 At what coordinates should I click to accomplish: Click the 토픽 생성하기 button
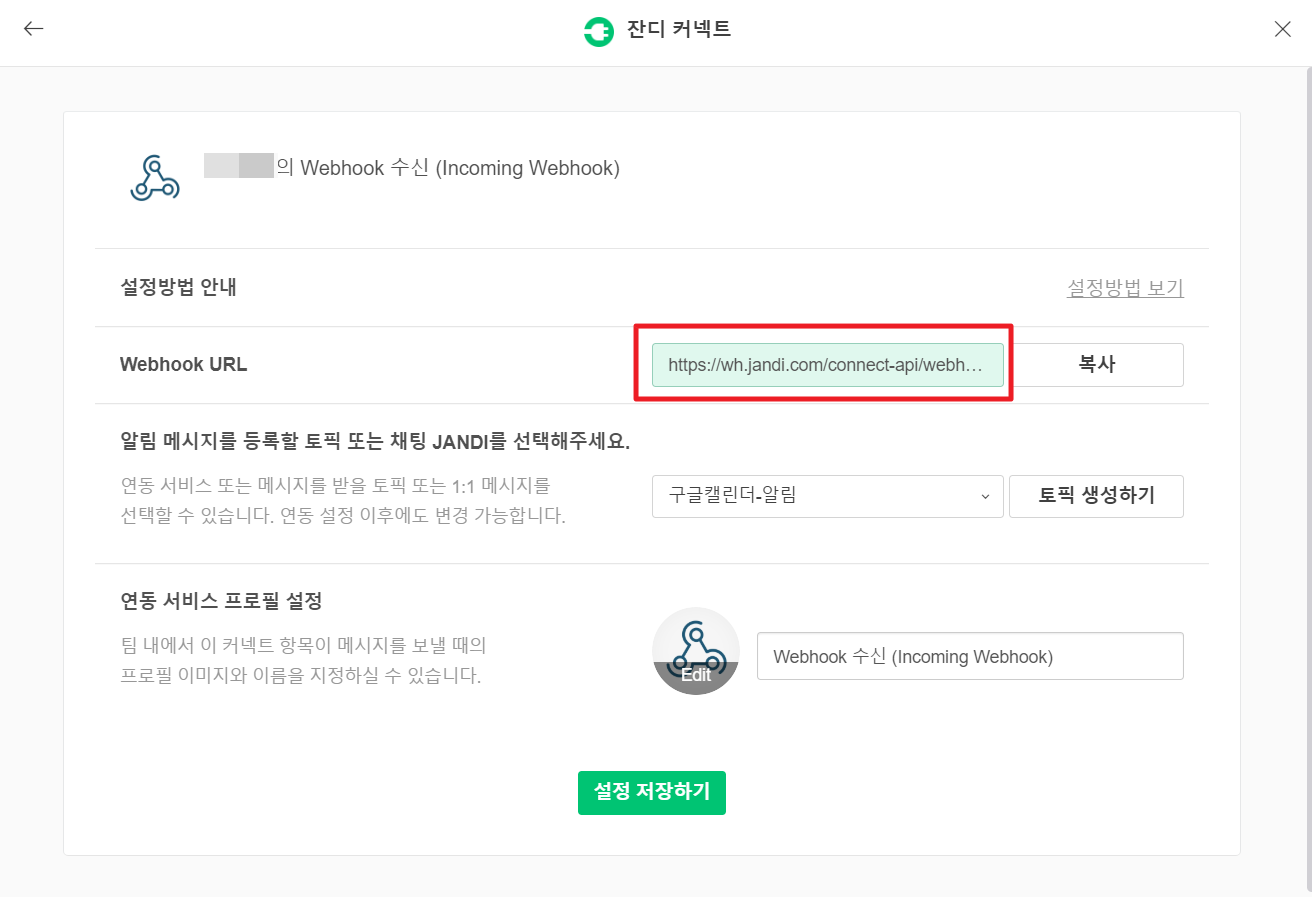[1096, 496]
